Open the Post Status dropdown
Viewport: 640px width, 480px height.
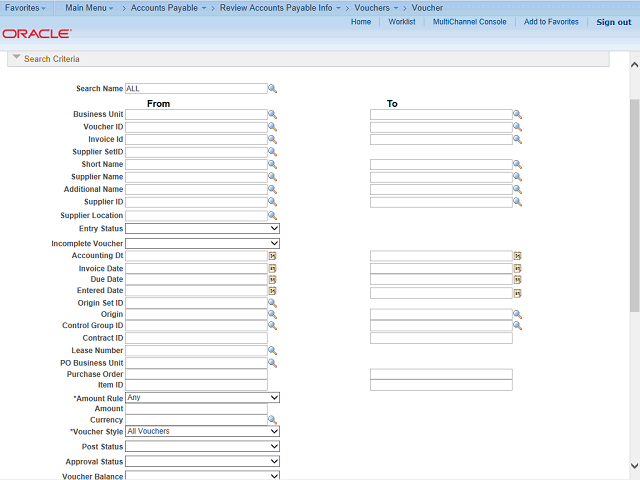click(x=202, y=447)
